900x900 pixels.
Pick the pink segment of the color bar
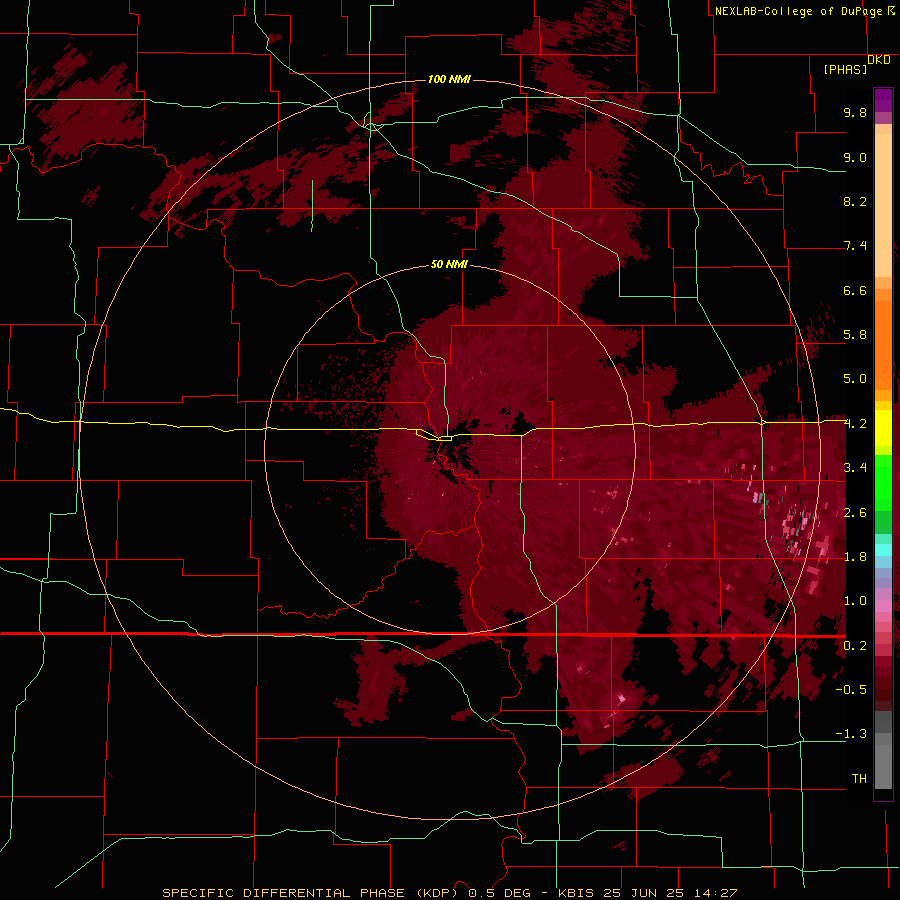[x=883, y=606]
